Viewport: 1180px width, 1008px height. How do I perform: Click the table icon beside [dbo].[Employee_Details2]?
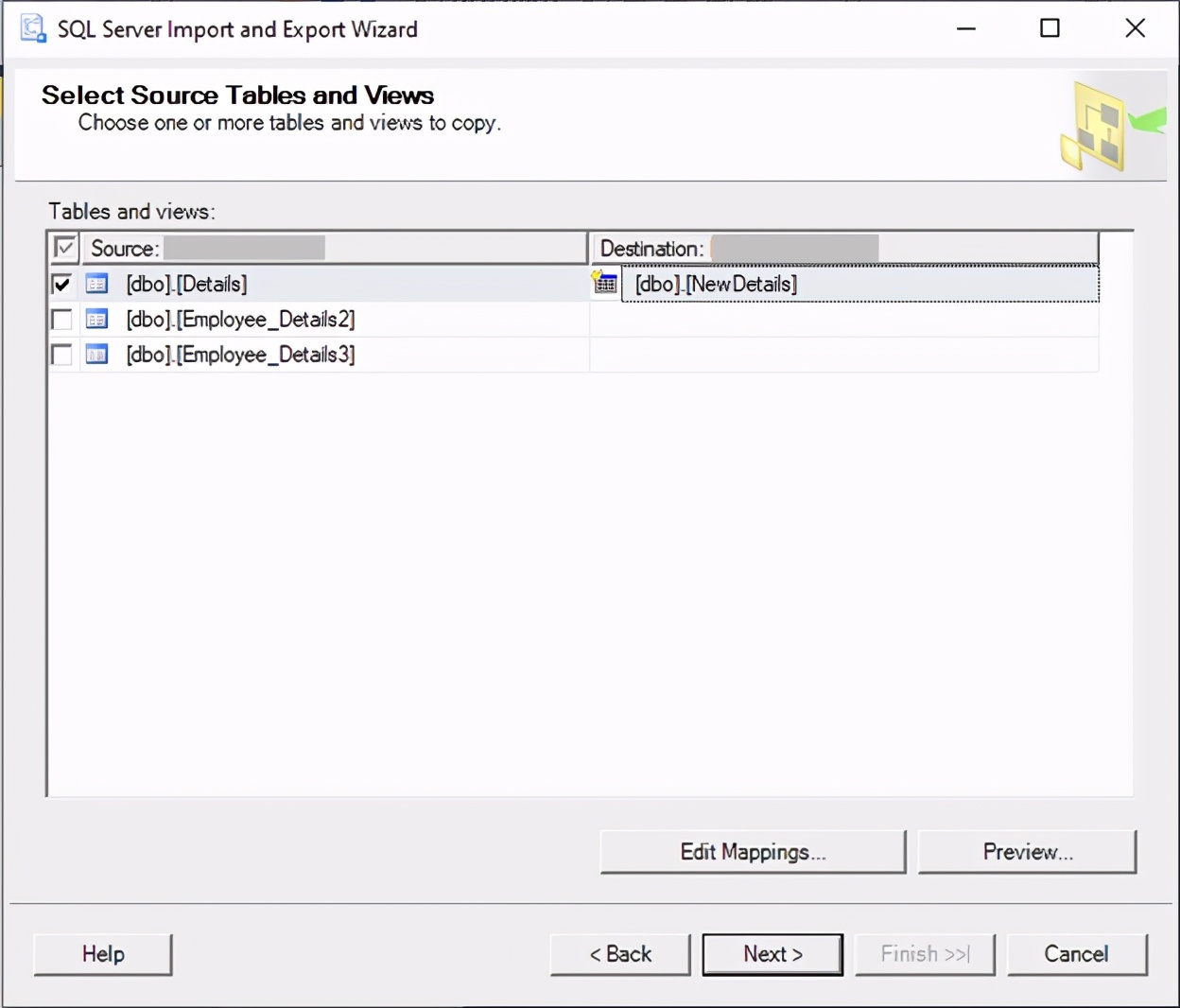click(96, 320)
